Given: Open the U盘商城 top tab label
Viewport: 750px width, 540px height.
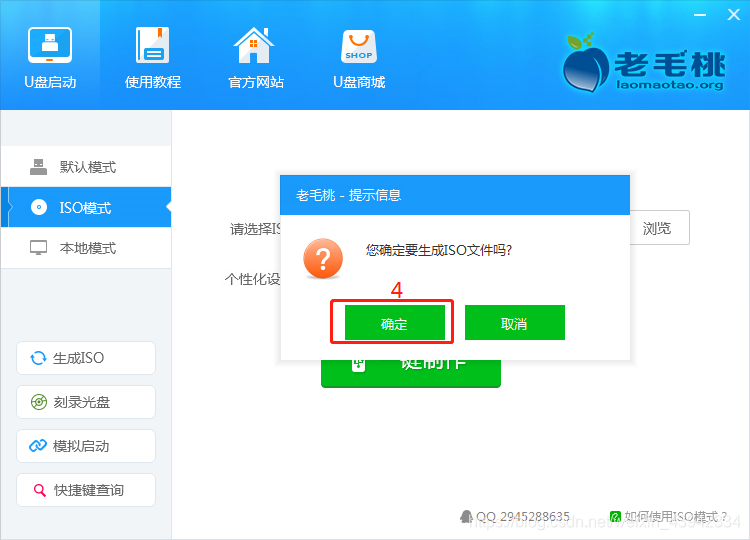Looking at the screenshot, I should [359, 82].
